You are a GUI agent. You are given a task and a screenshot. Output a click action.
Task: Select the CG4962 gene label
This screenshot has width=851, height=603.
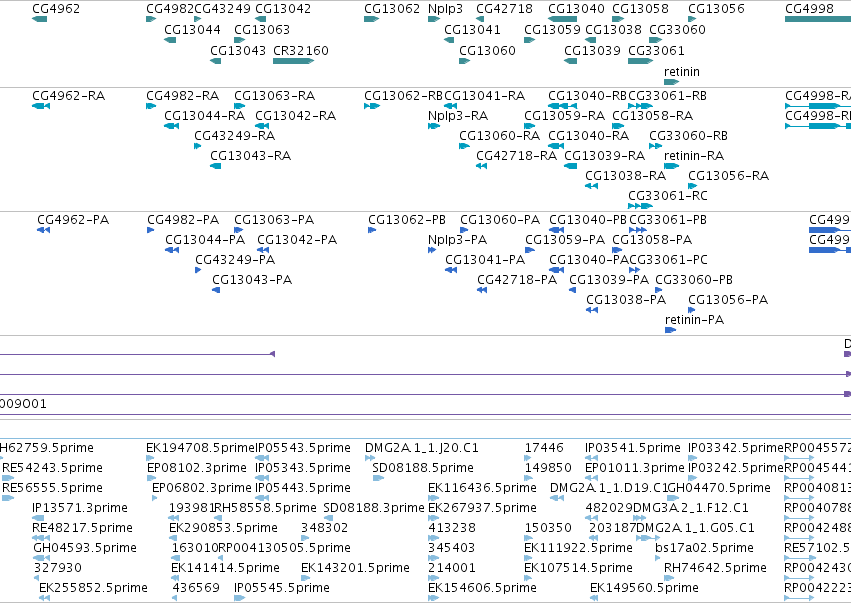coord(56,9)
